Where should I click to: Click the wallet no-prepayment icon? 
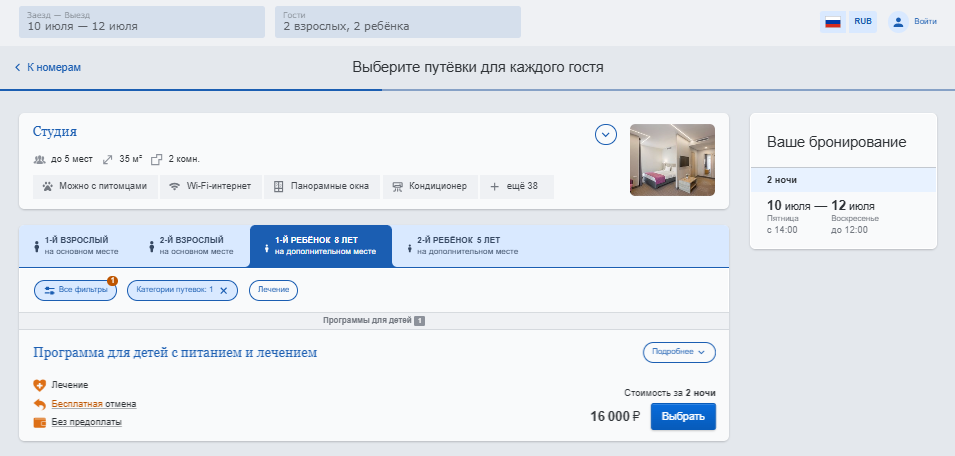click(x=40, y=423)
